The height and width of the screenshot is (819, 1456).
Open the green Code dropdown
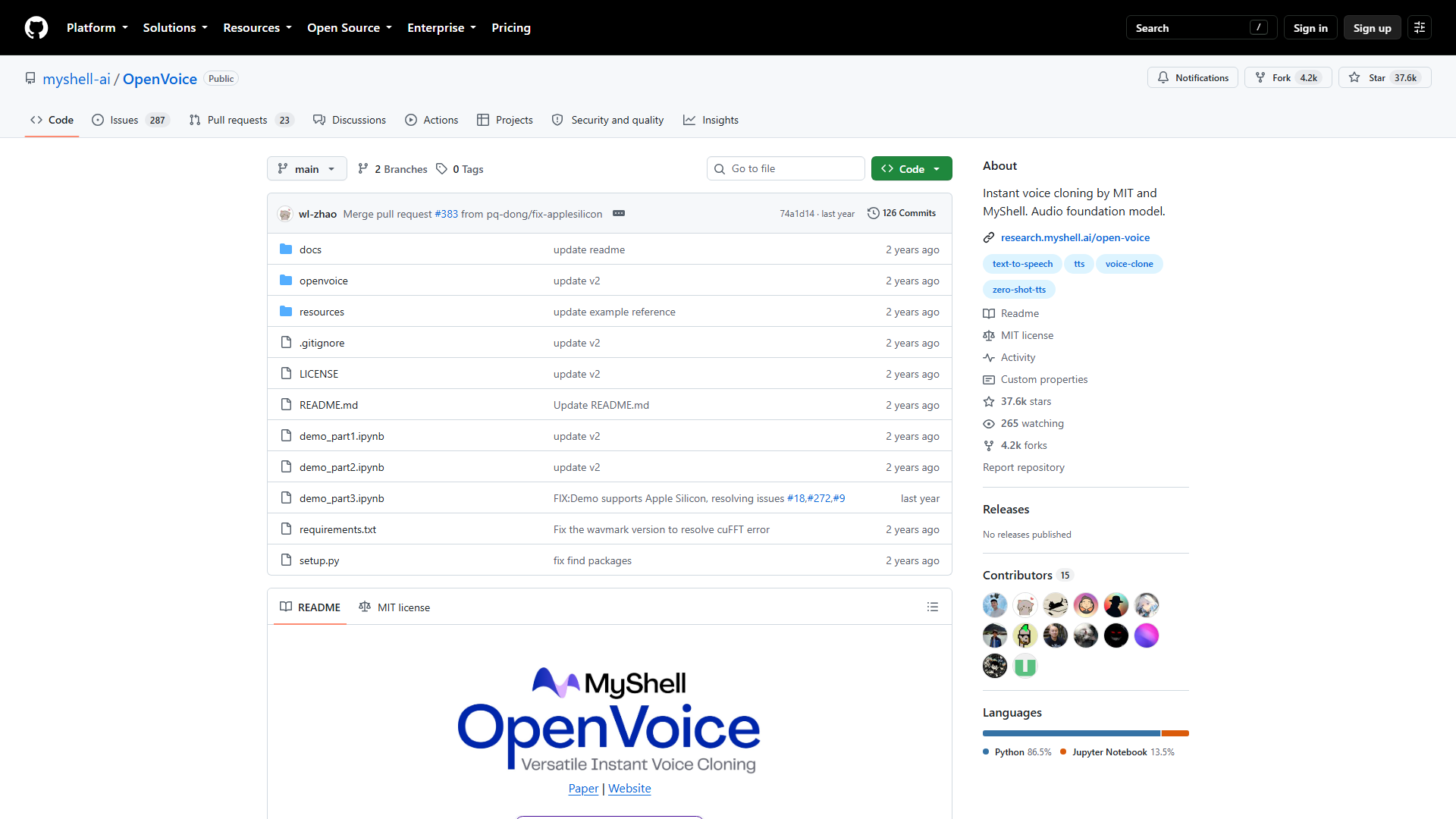[x=912, y=168]
